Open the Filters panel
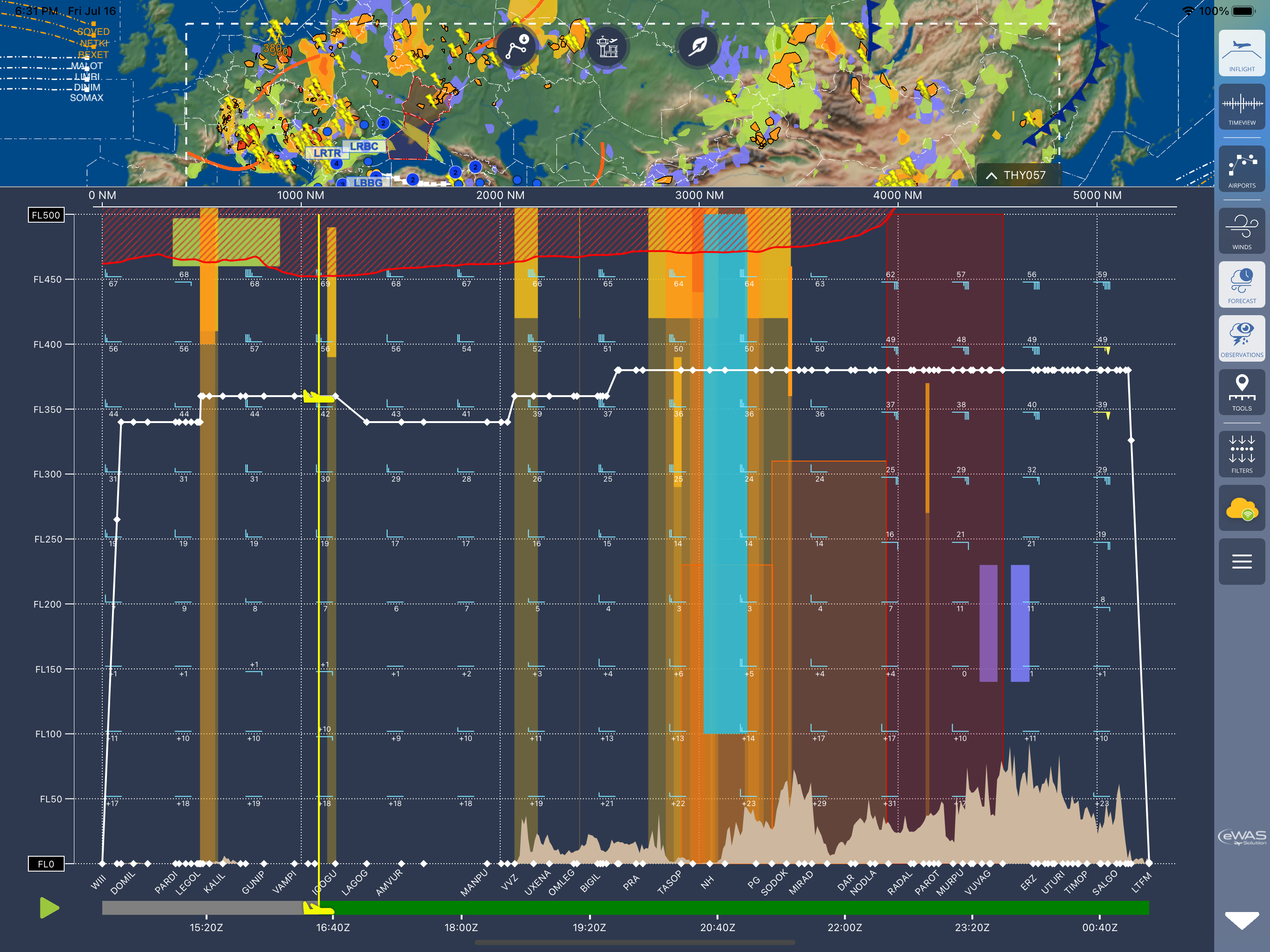The height and width of the screenshot is (952, 1270). coord(1241,455)
